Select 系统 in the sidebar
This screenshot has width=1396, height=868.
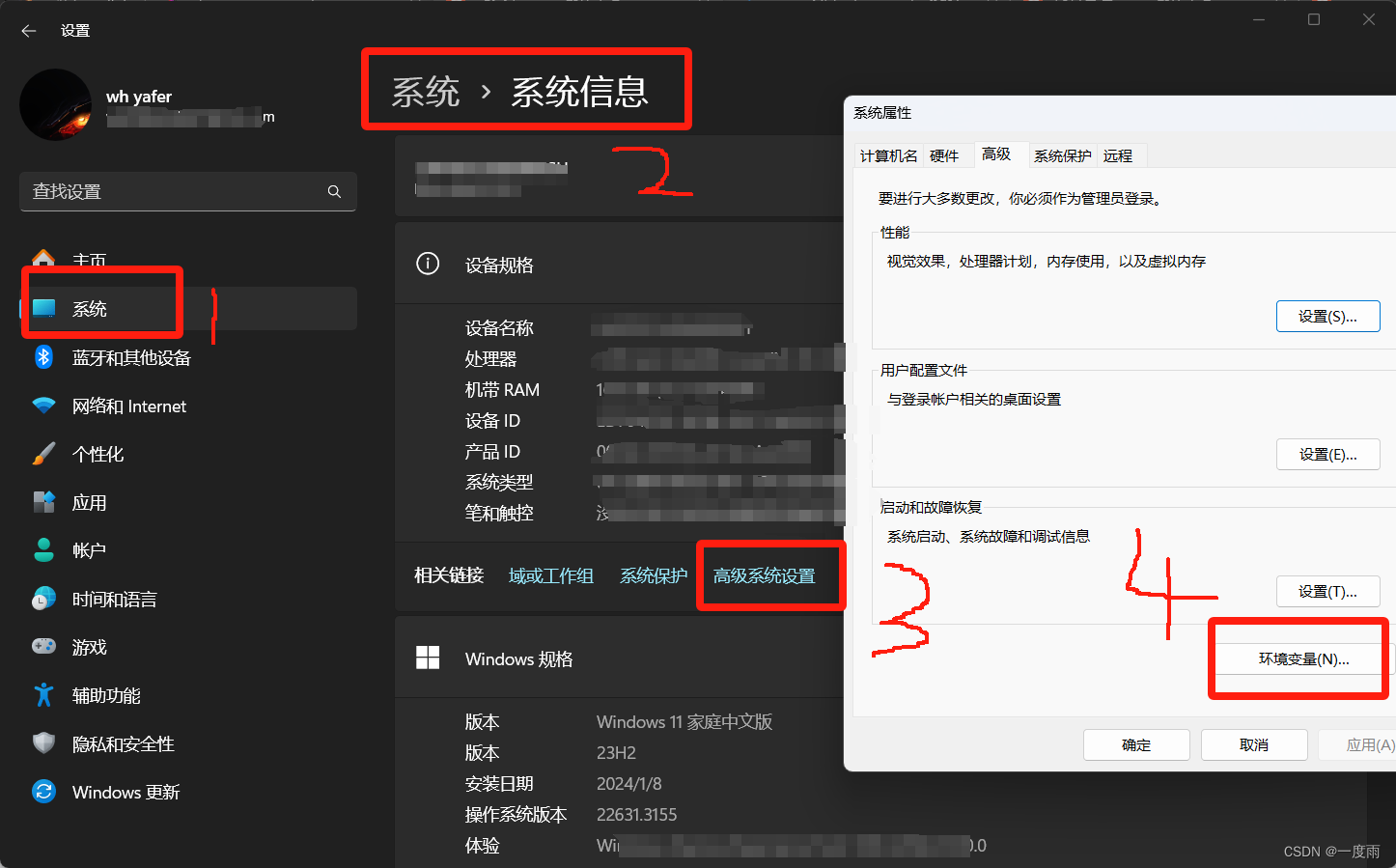(90, 308)
